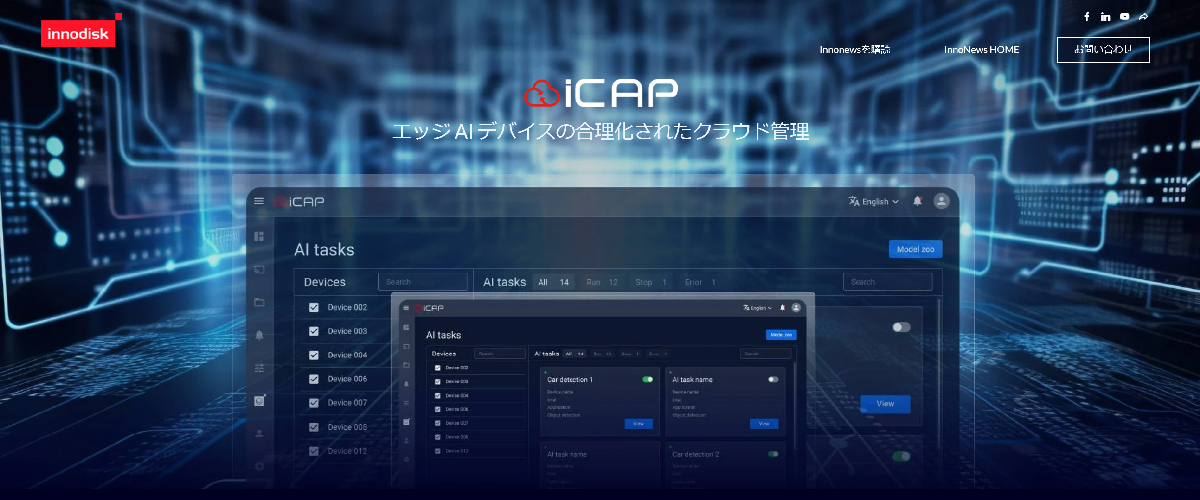The width and height of the screenshot is (1200, 500).
Task: Click the share arrow icon in header
Action: (x=1143, y=16)
